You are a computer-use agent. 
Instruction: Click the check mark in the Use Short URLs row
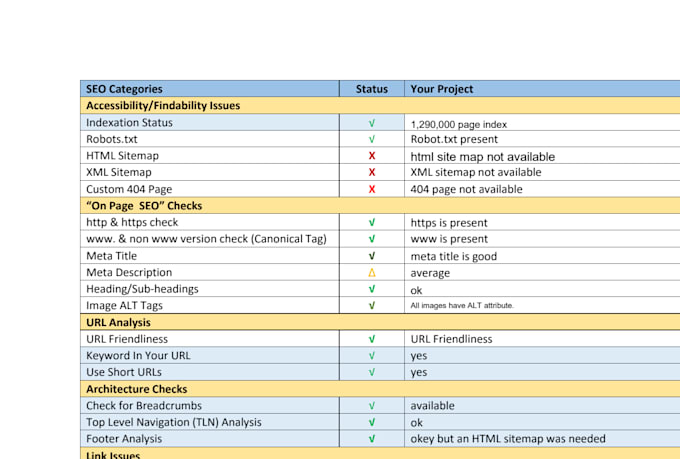click(x=372, y=372)
